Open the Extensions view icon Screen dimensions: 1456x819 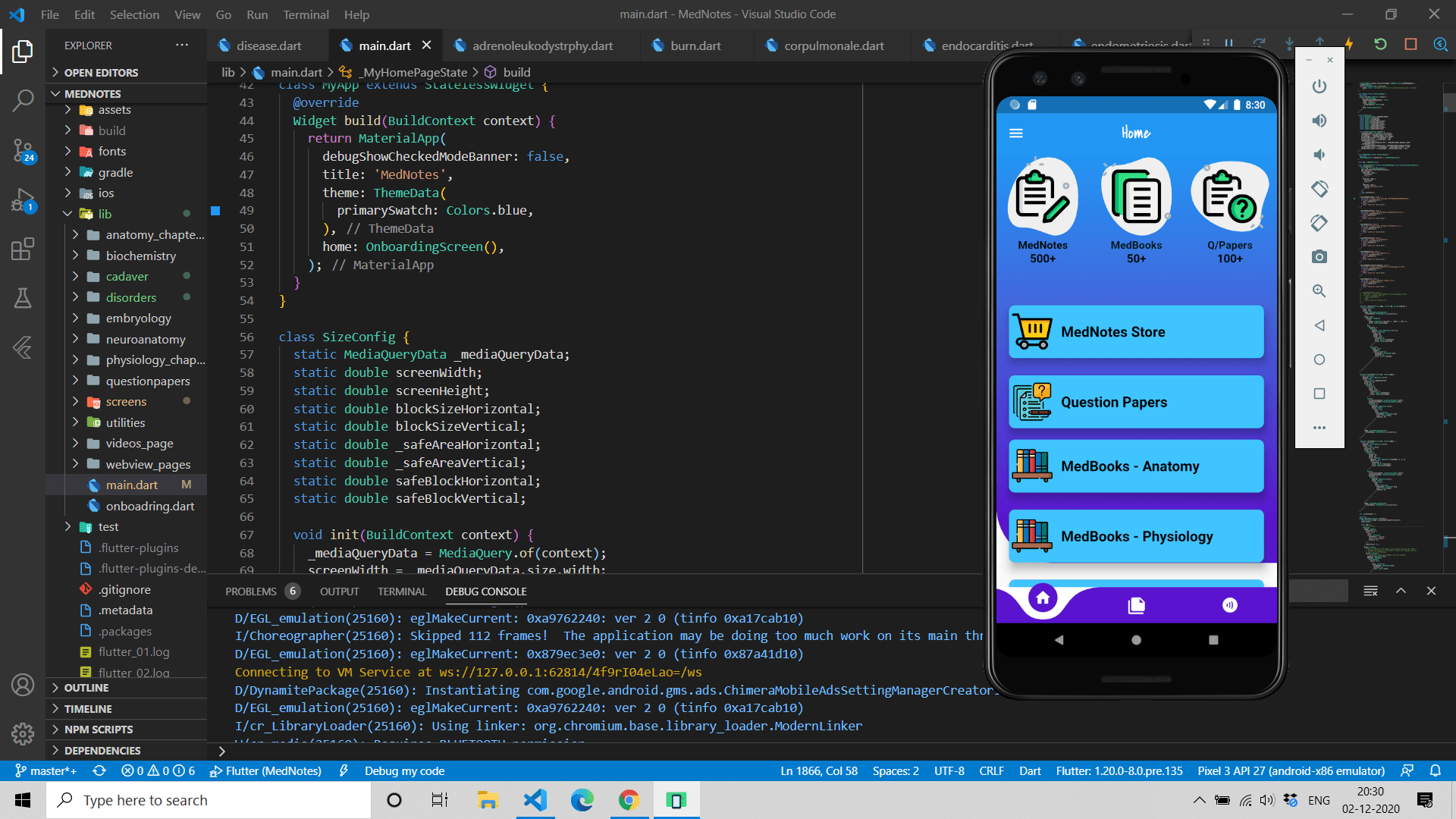(x=23, y=249)
